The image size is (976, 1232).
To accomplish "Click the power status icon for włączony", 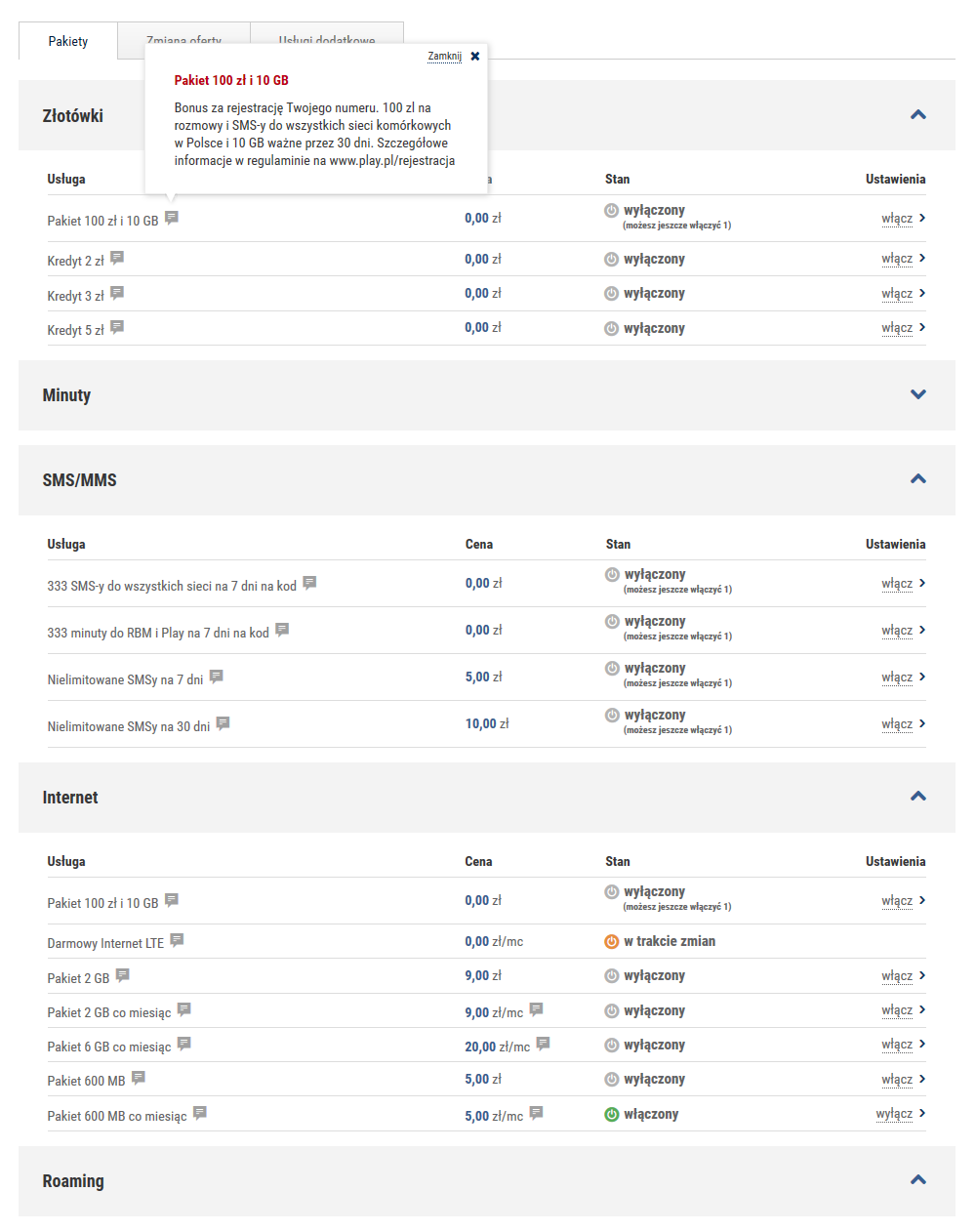I will click(612, 1114).
